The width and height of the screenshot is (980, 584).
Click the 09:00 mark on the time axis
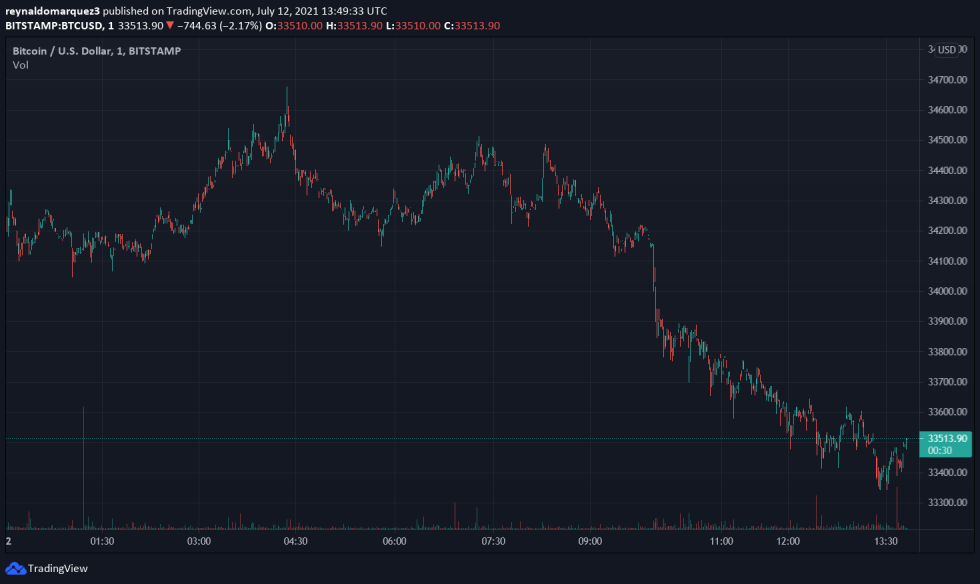pos(590,539)
